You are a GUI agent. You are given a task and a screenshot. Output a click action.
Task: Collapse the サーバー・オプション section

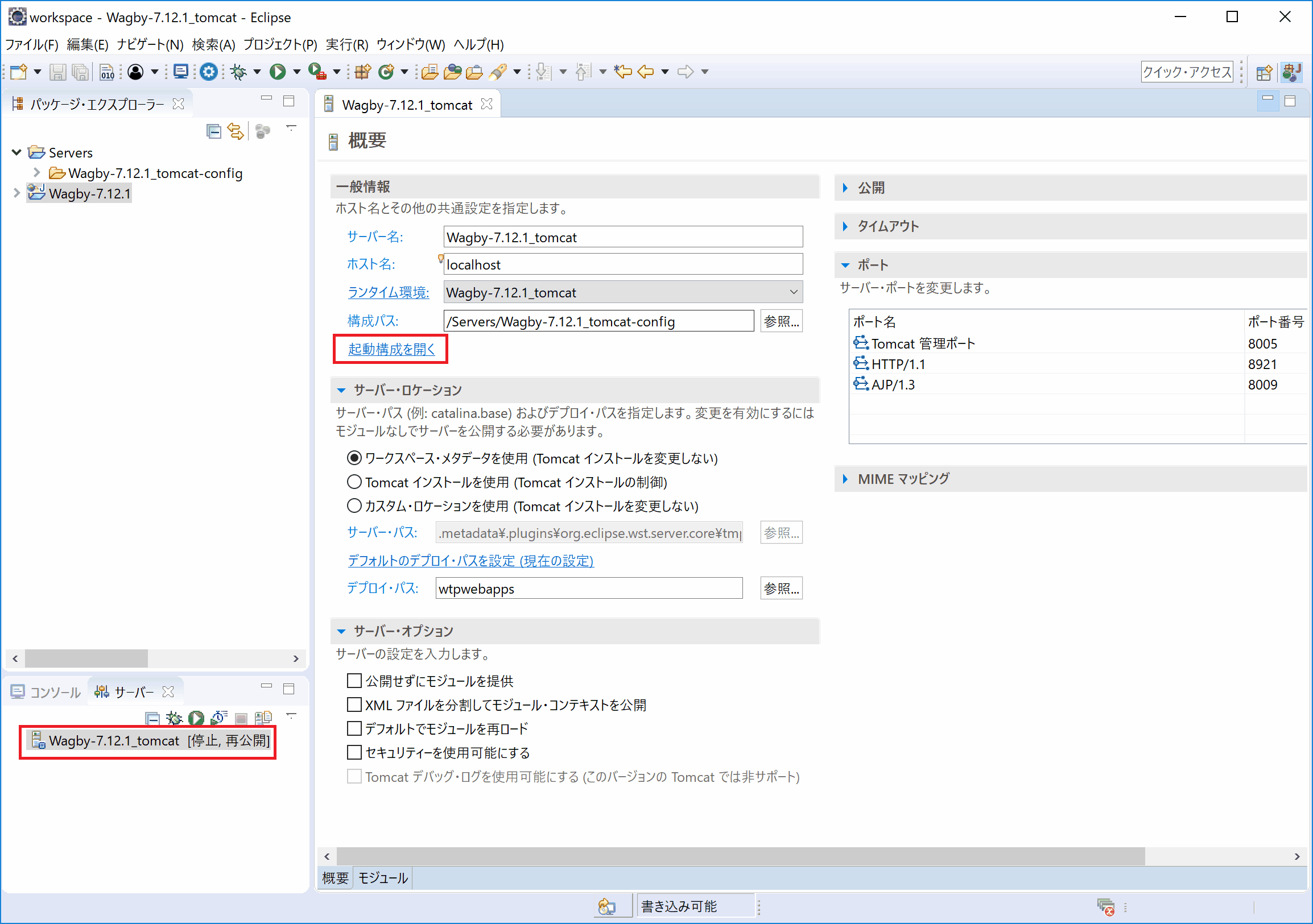point(341,631)
